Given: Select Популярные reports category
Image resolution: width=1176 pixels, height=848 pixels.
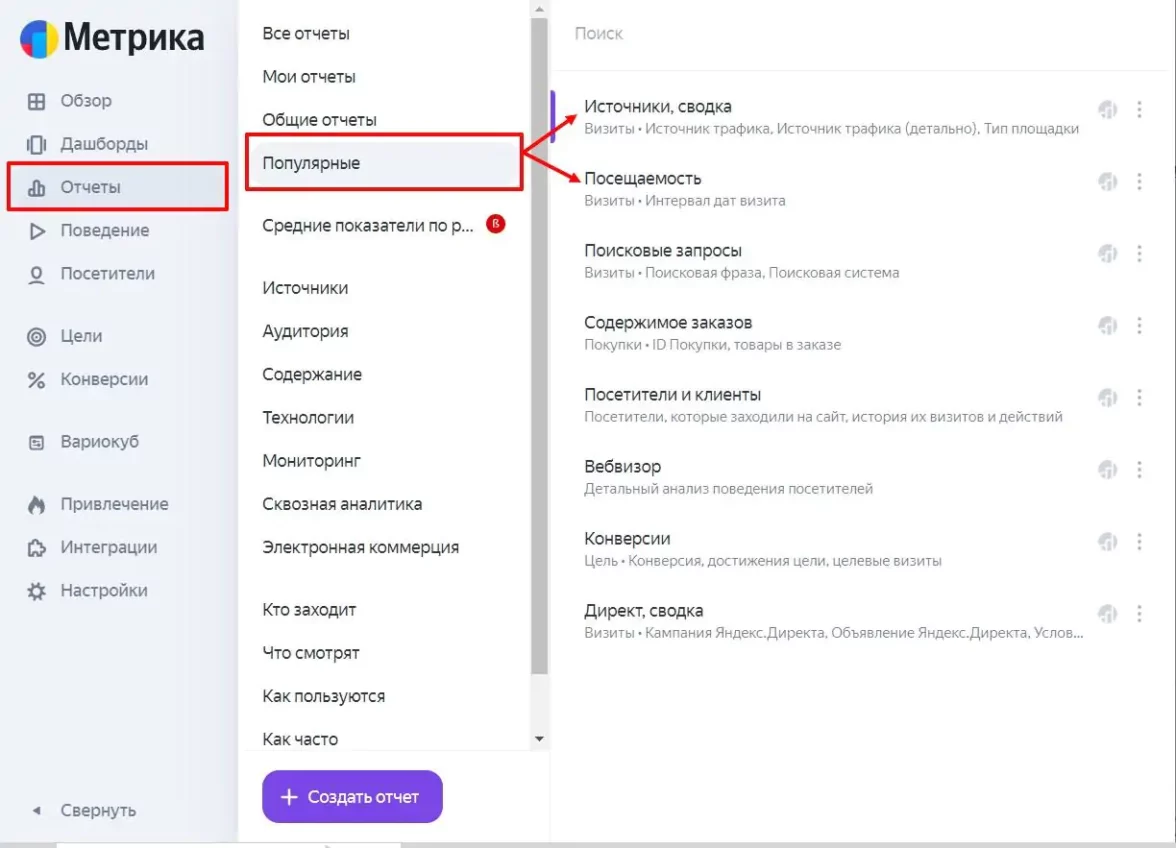Looking at the screenshot, I should click(311, 163).
